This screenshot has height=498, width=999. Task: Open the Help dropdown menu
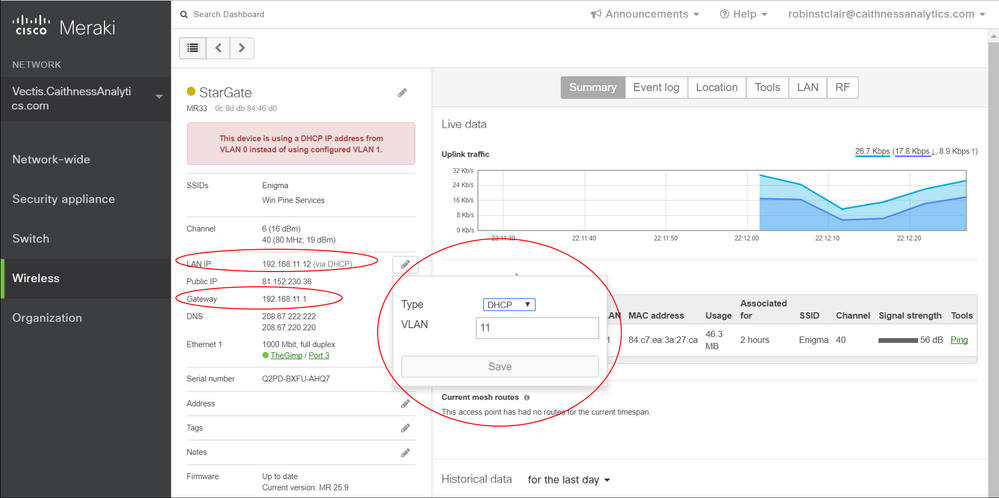[743, 14]
